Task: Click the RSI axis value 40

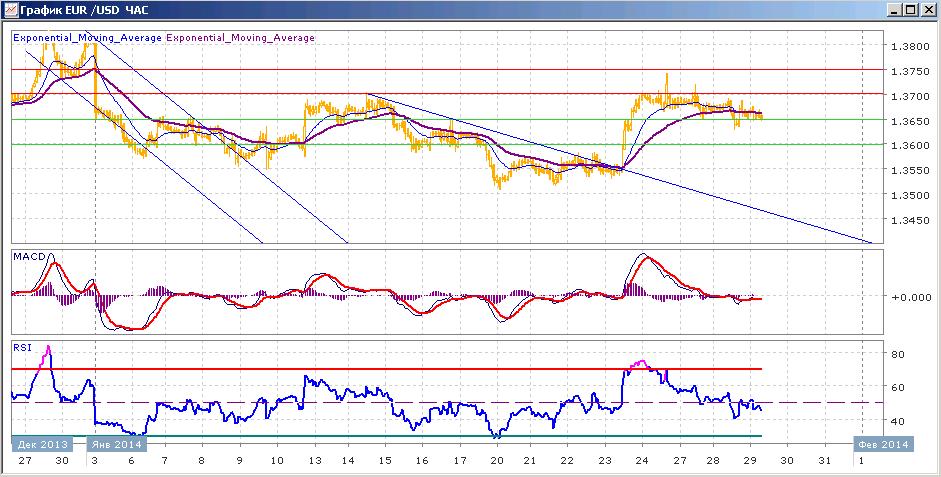Action: point(897,421)
